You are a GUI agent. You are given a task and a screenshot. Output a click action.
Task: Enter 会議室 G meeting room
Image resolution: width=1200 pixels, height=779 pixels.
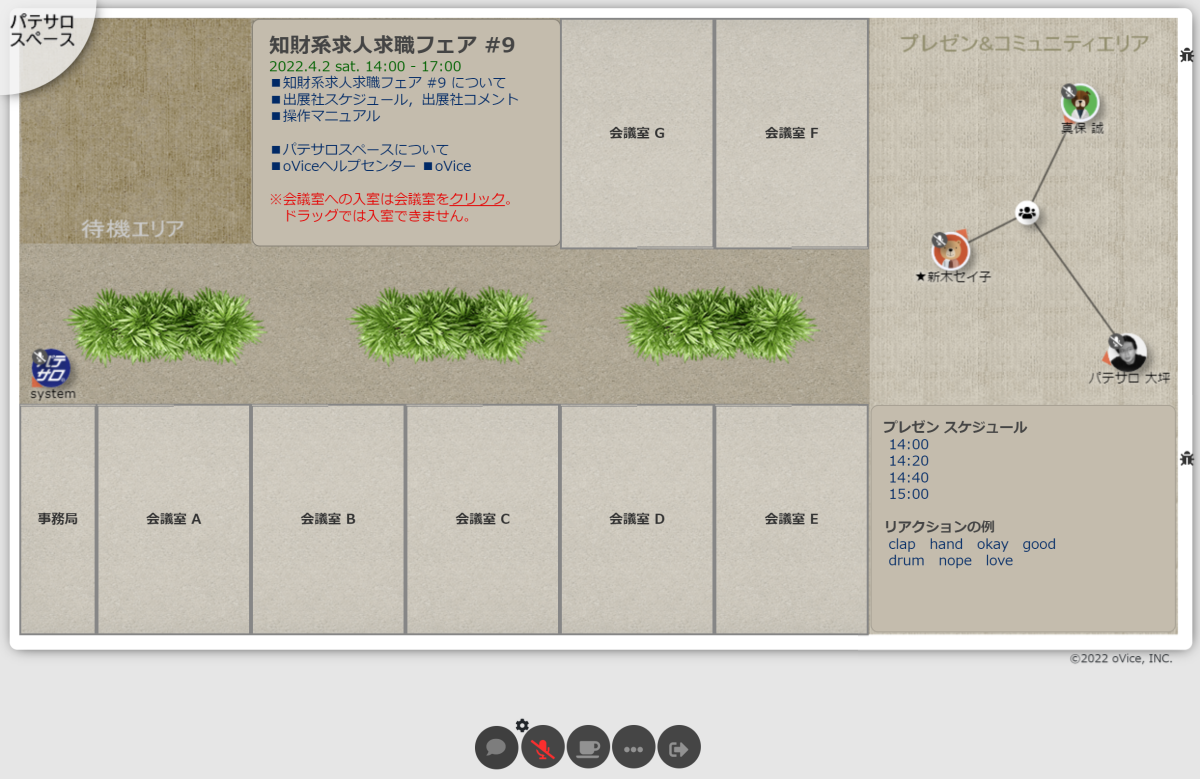tap(637, 133)
